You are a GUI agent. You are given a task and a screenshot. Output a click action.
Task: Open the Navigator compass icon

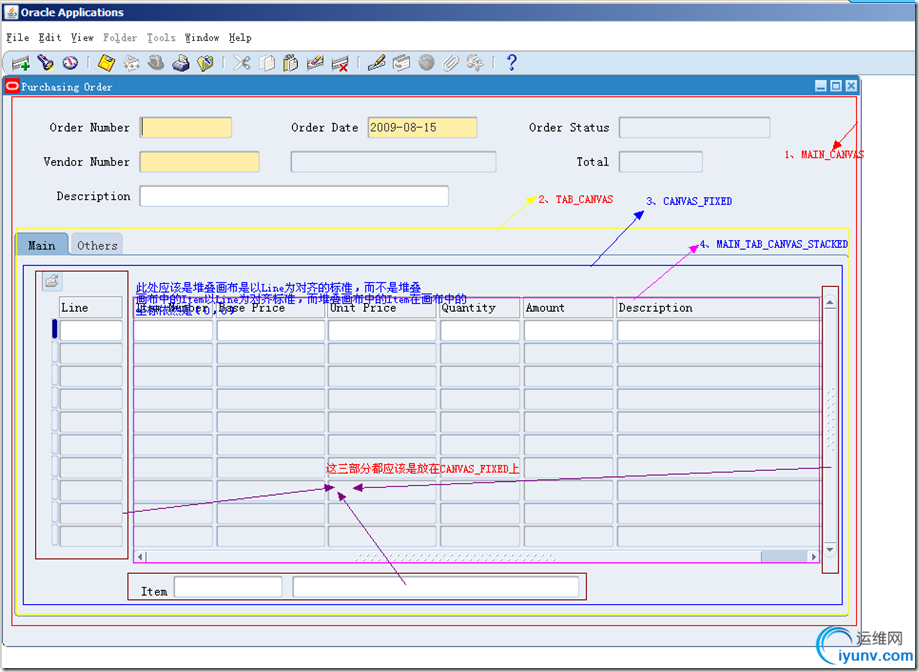point(70,63)
